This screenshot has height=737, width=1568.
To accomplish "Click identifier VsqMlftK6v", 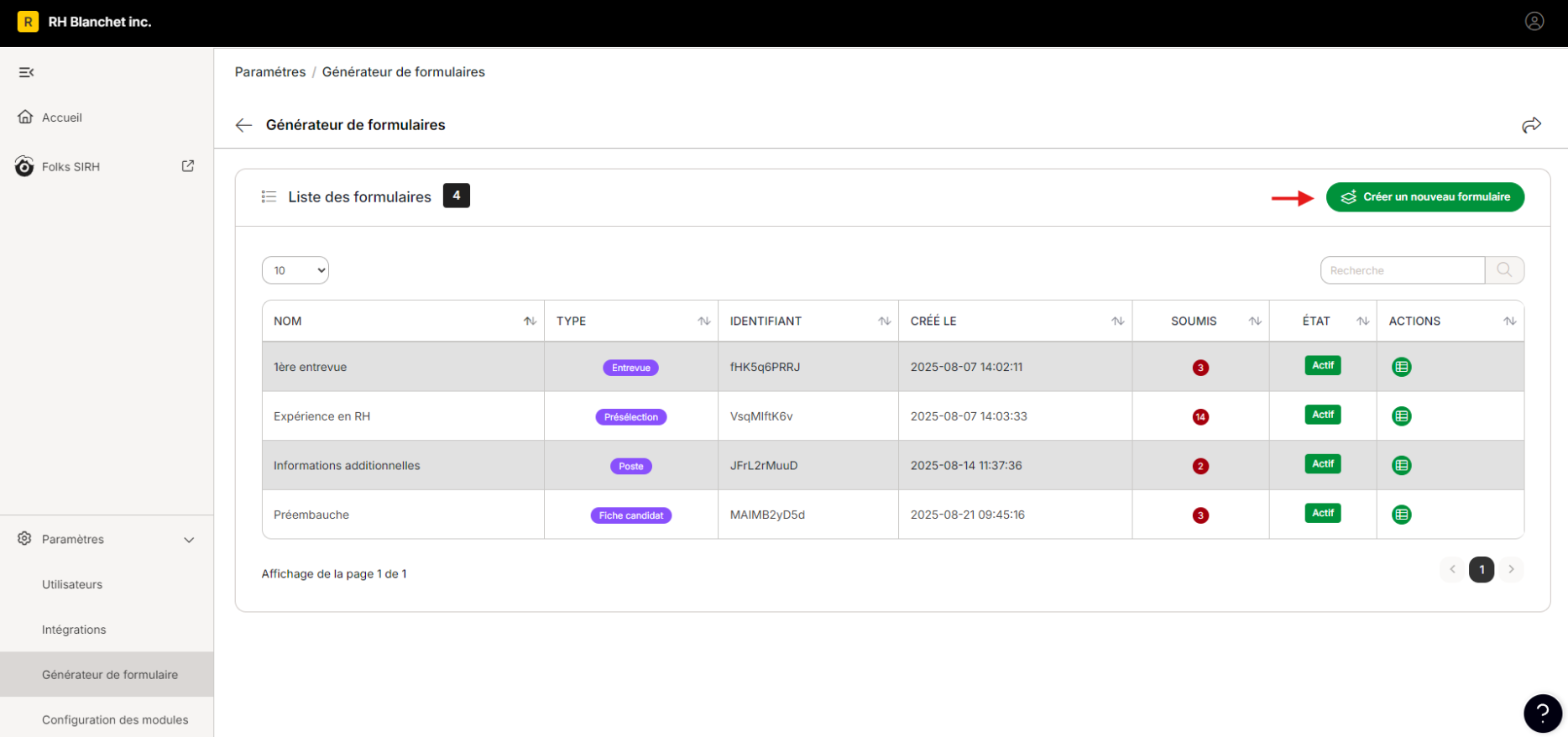I will 761,416.
